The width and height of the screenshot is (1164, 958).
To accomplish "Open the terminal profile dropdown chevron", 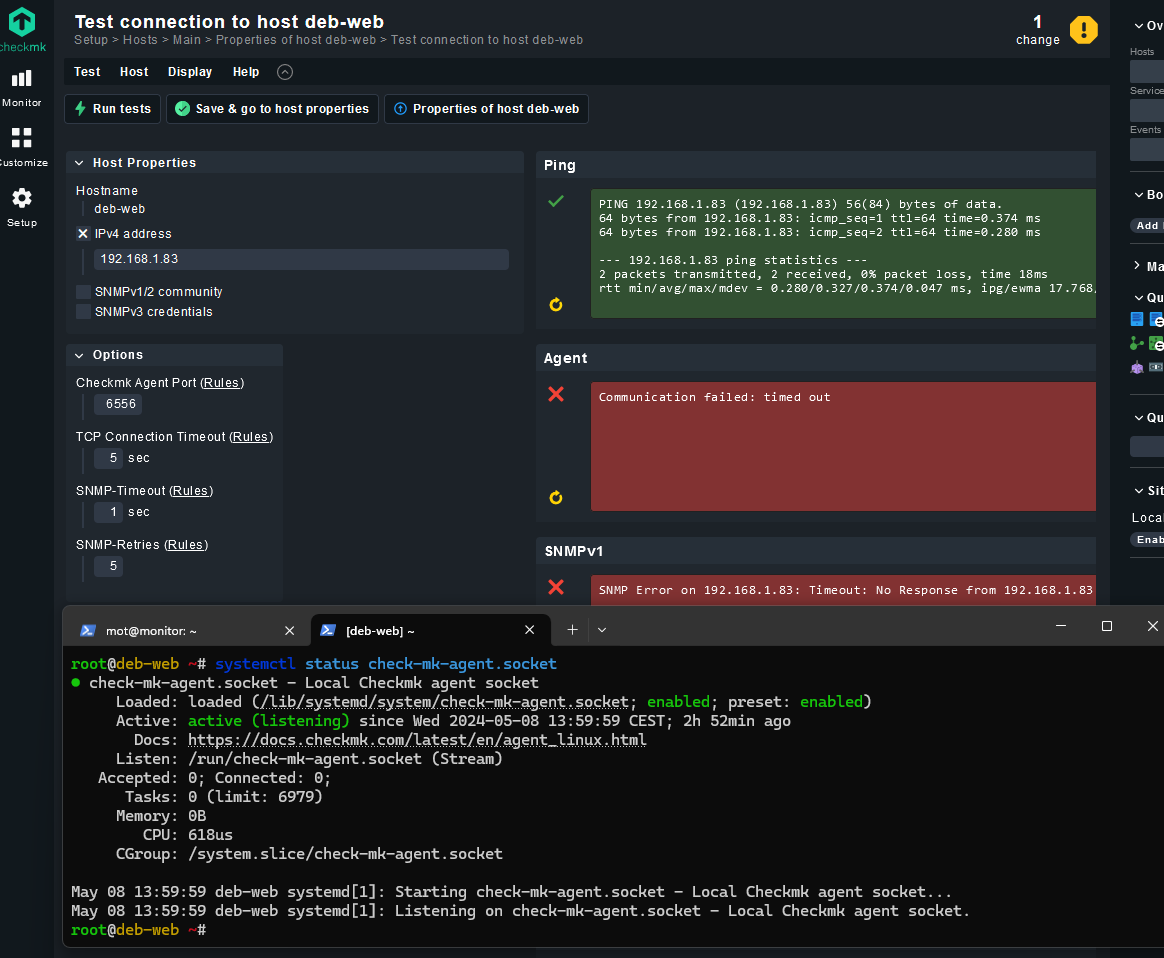I will pos(602,630).
